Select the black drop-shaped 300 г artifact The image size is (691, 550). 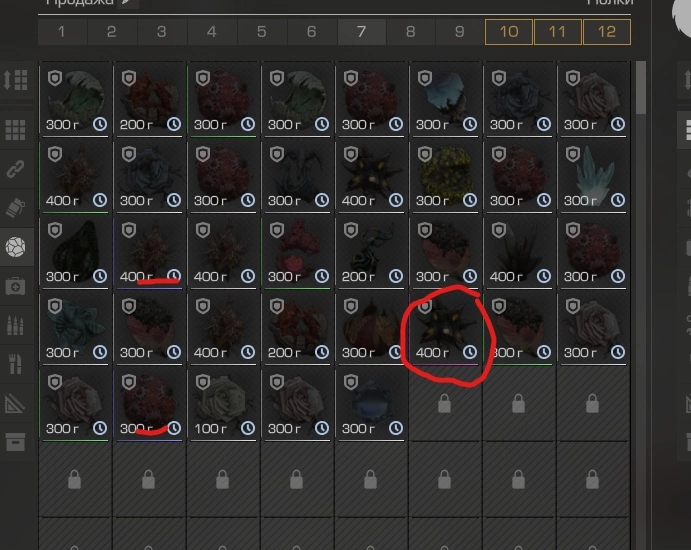click(76, 252)
